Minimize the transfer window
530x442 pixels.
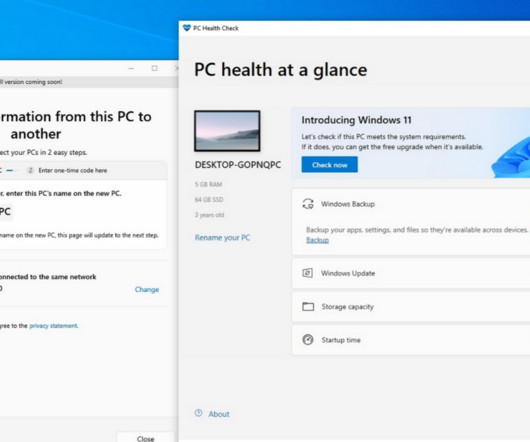coord(131,68)
